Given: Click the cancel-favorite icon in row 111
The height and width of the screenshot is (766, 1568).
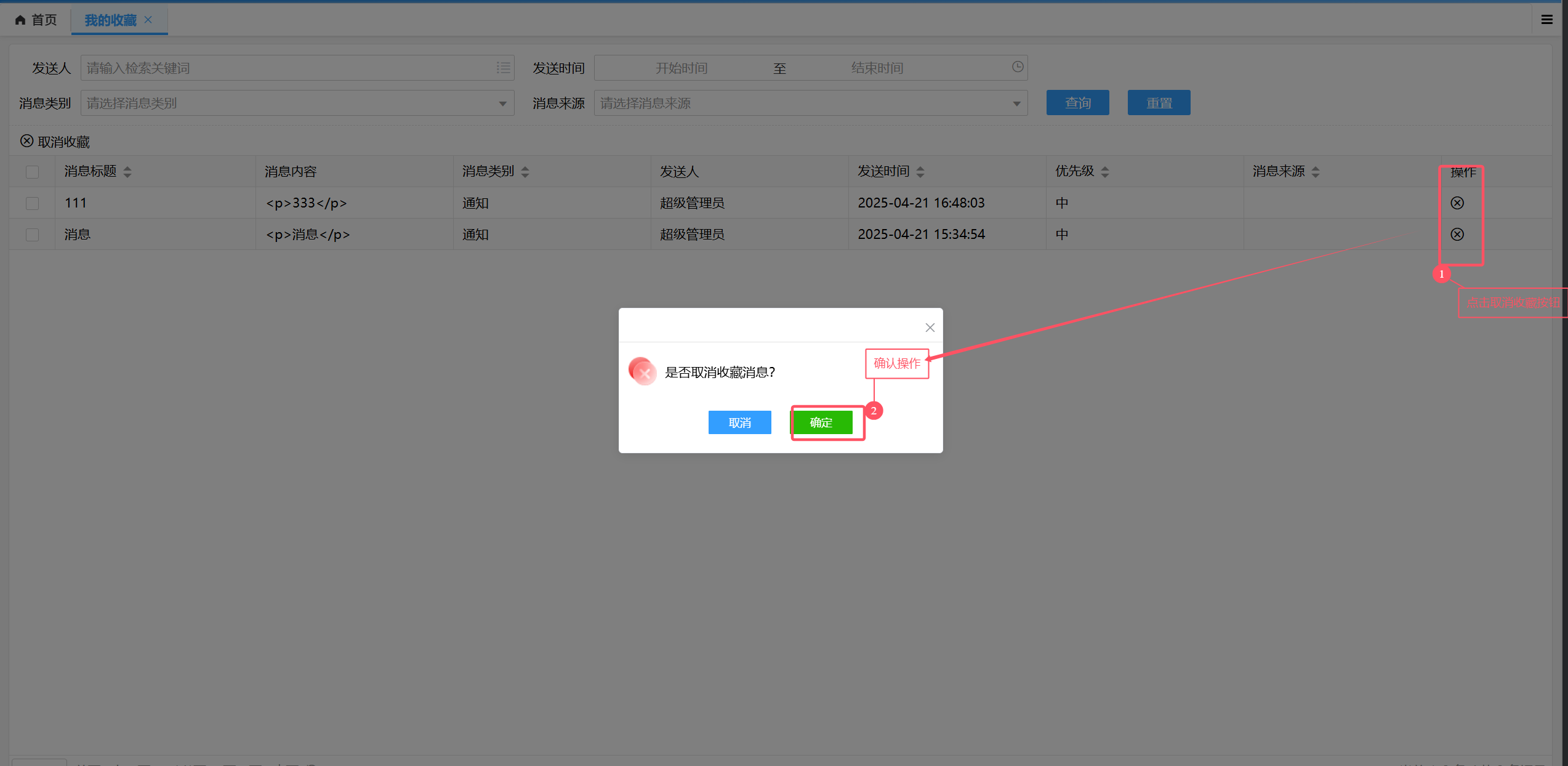Looking at the screenshot, I should pyautogui.click(x=1457, y=203).
